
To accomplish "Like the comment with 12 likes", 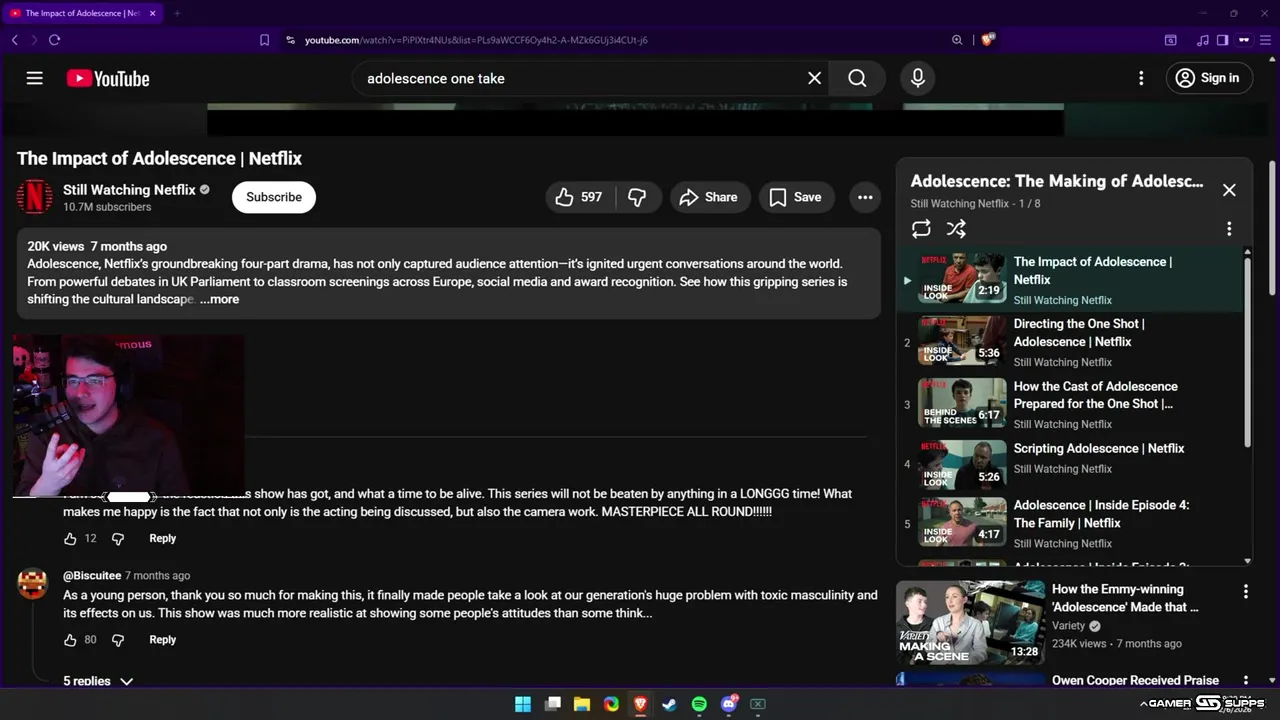I will pos(70,539).
